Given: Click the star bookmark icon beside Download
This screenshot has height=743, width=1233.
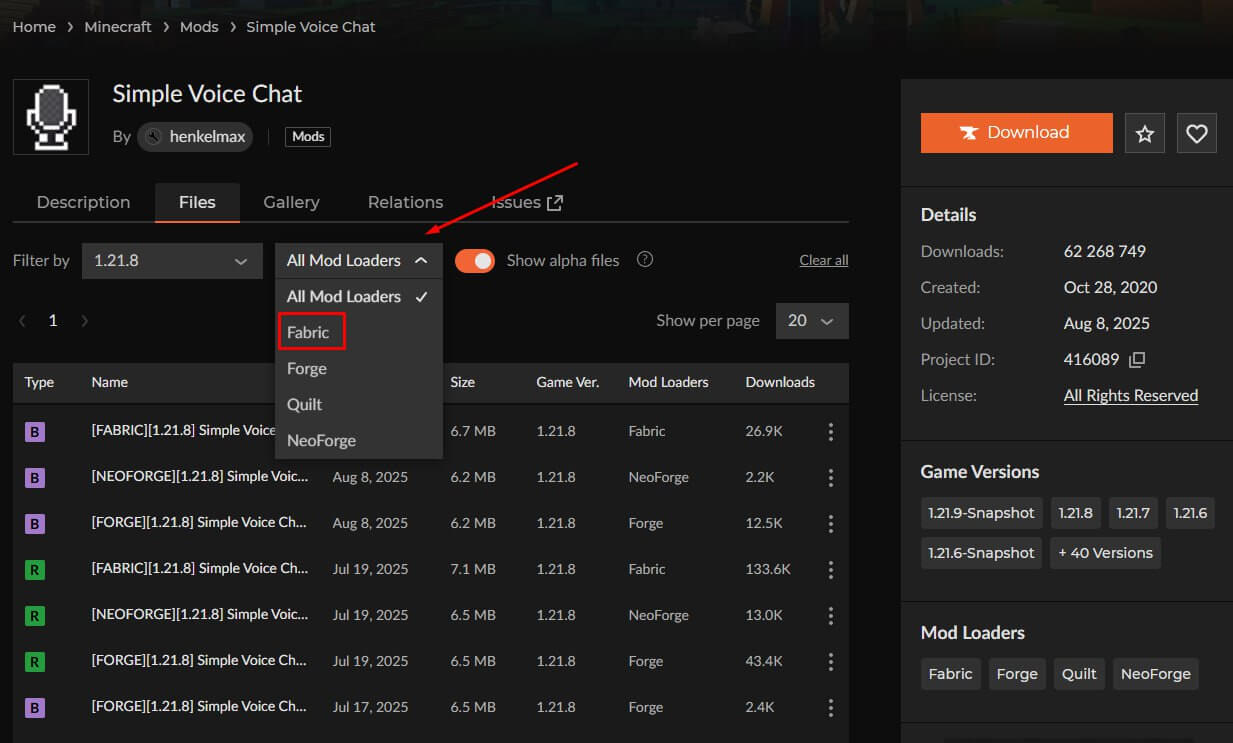Looking at the screenshot, I should [x=1144, y=132].
